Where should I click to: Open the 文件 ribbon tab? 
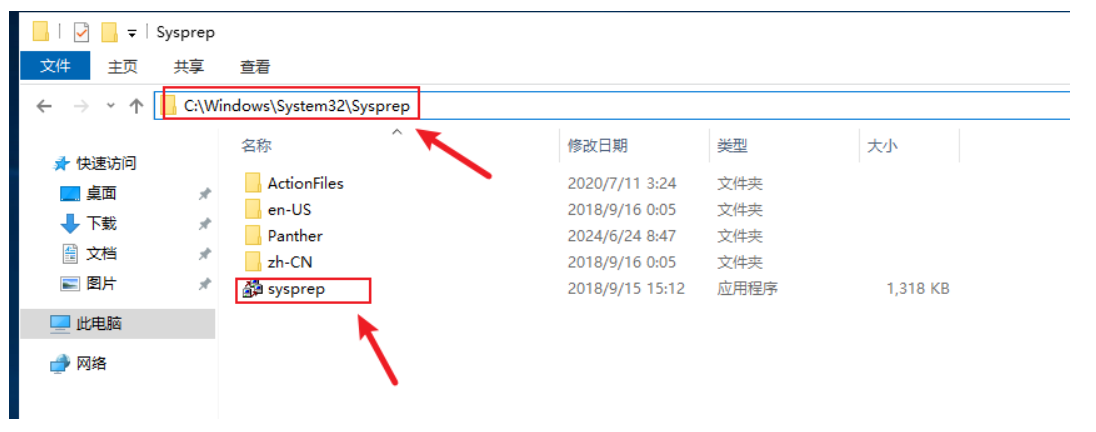(x=55, y=66)
